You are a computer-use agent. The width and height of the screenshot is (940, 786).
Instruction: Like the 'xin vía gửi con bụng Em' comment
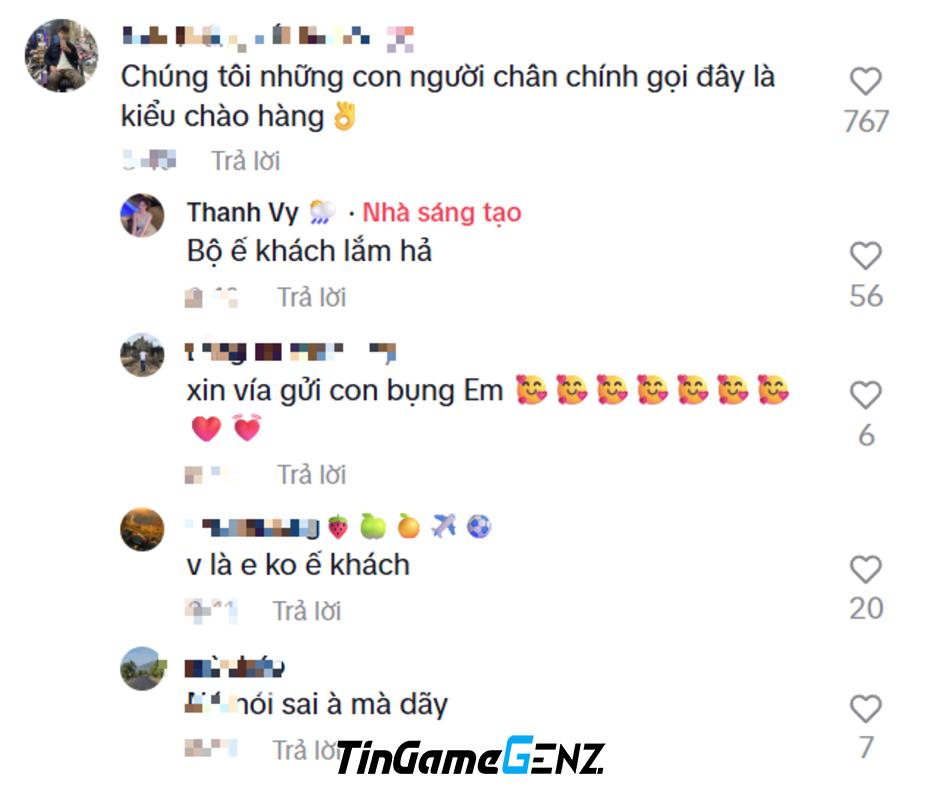866,396
